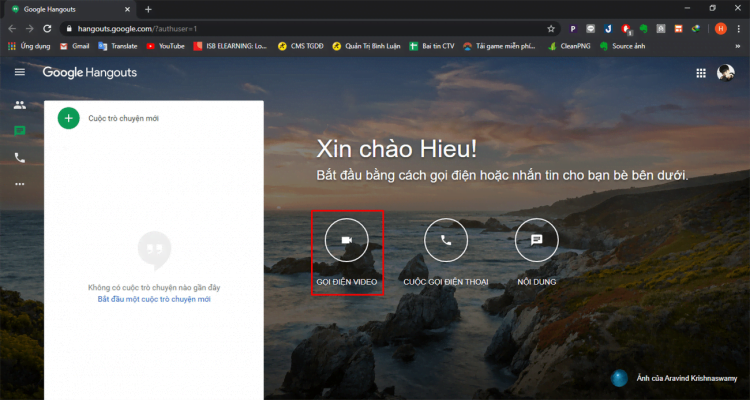Click the Bắt đầu một cuộc trò chuyện mới link

click(154, 300)
